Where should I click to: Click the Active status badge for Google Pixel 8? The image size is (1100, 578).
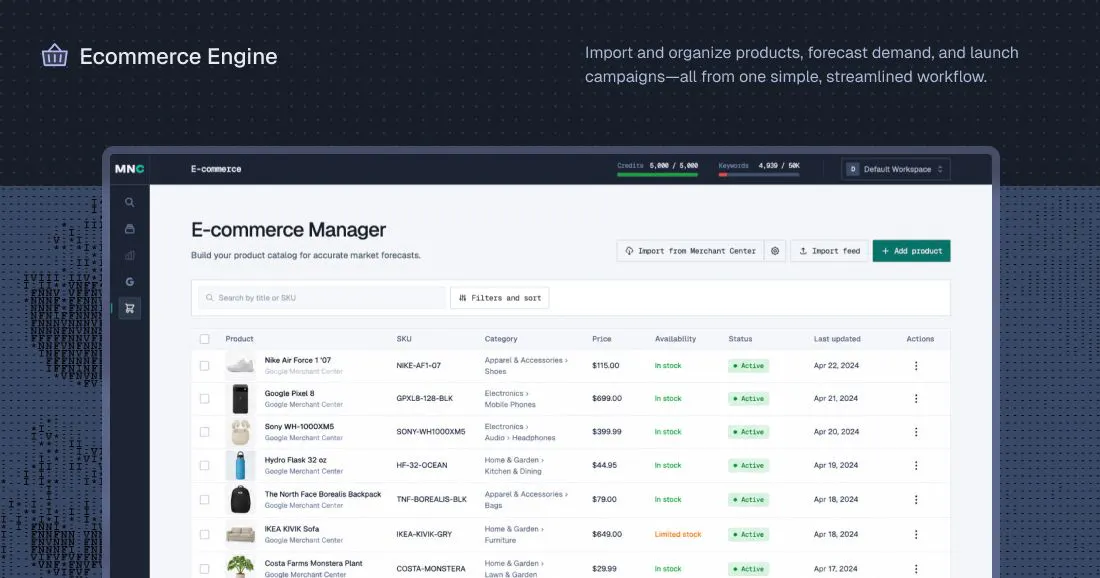(x=749, y=398)
